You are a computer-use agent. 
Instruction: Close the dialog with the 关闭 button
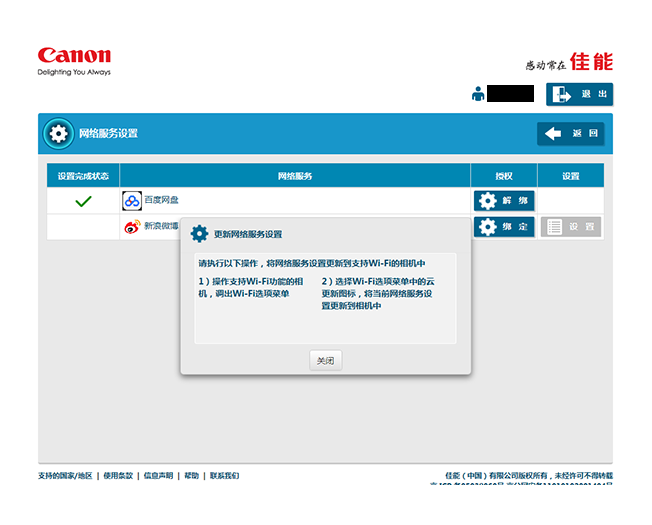click(x=326, y=360)
